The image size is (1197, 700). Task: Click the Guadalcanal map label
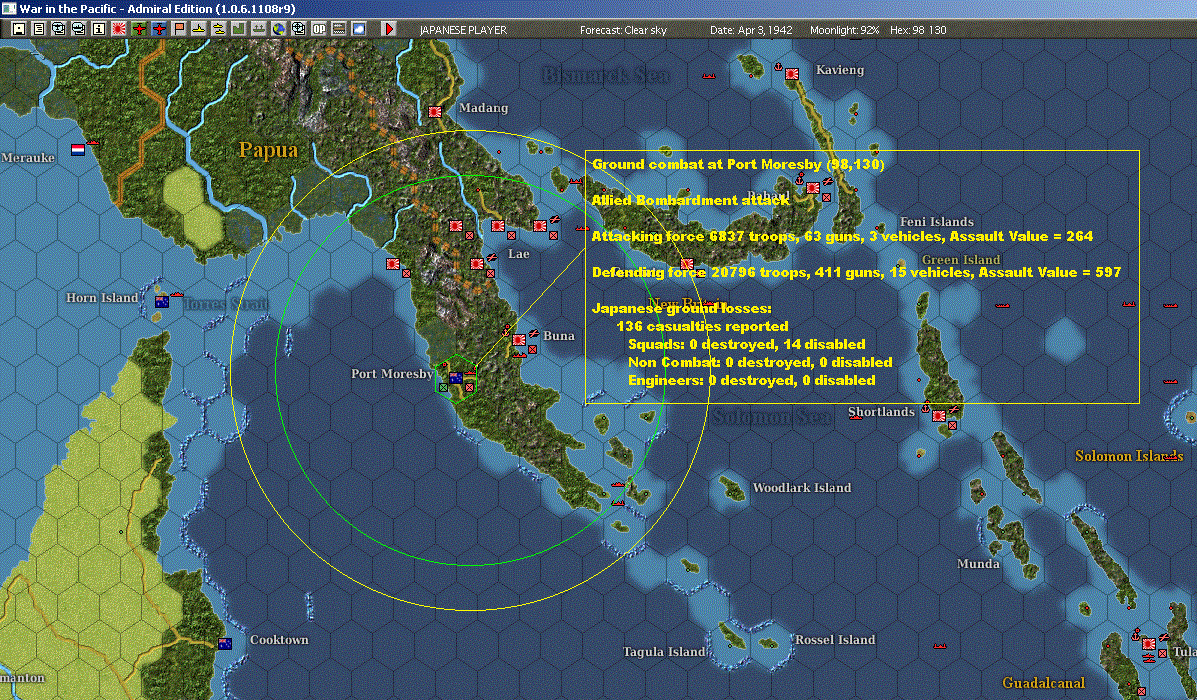1044,682
